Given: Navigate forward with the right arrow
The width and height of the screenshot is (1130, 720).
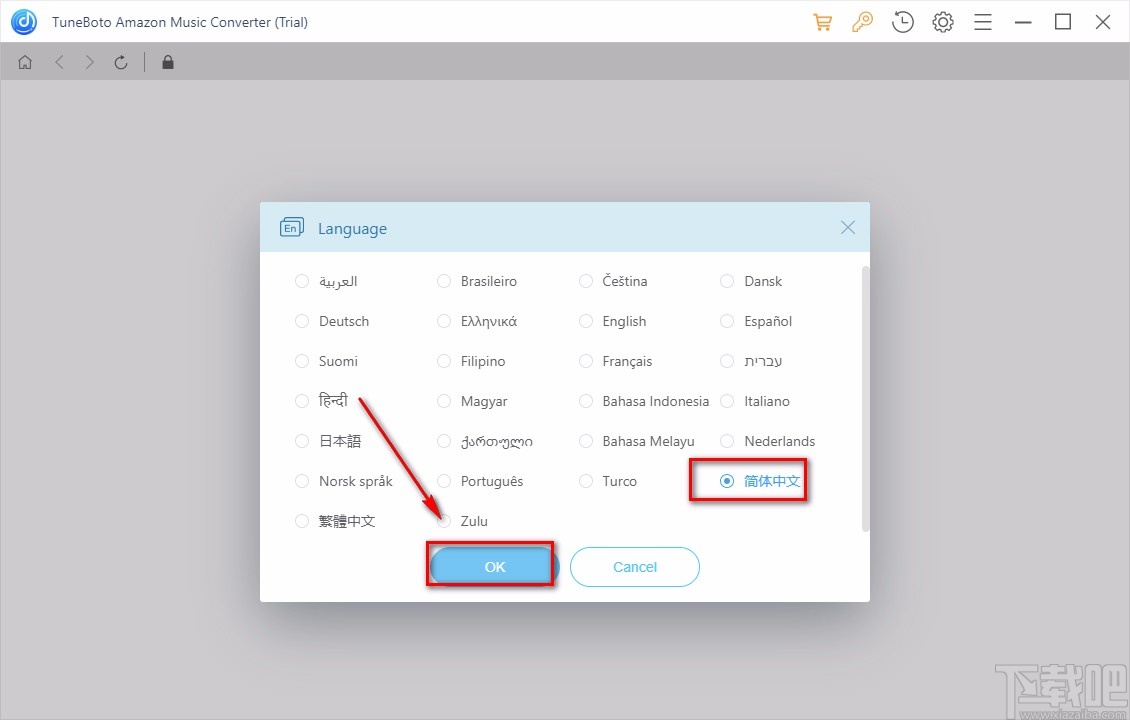Looking at the screenshot, I should (89, 63).
